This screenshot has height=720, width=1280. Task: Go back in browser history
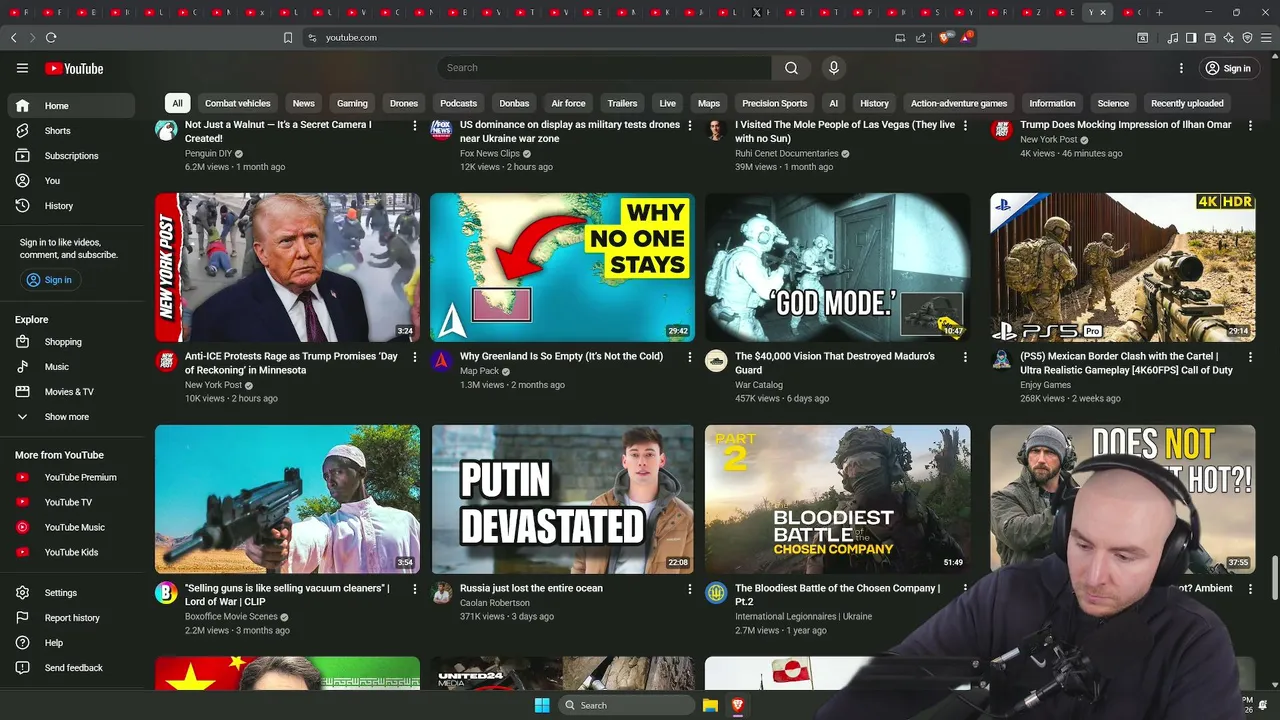(x=14, y=37)
